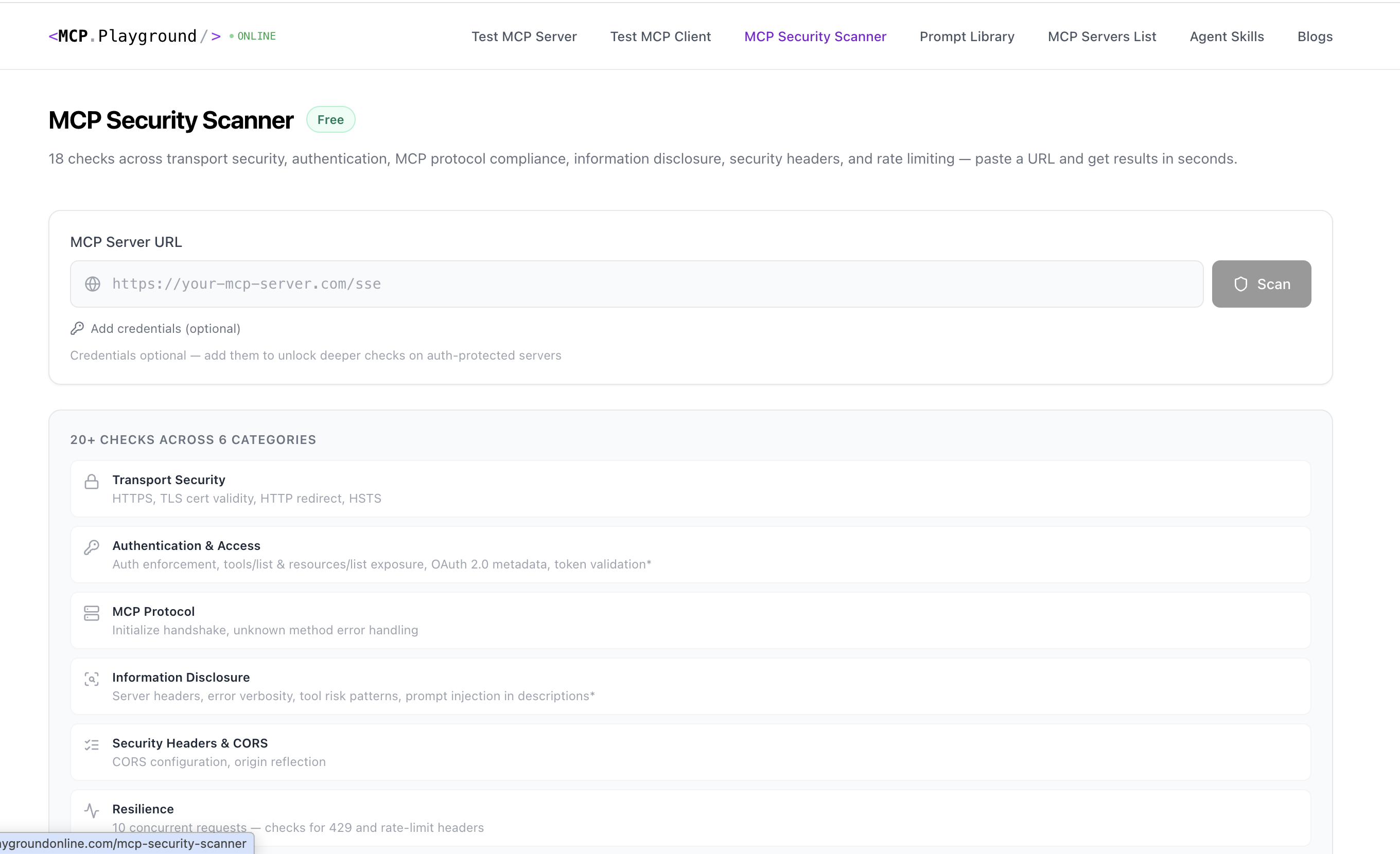The image size is (1400, 854).
Task: Click the Free badge next to the title
Action: [330, 119]
